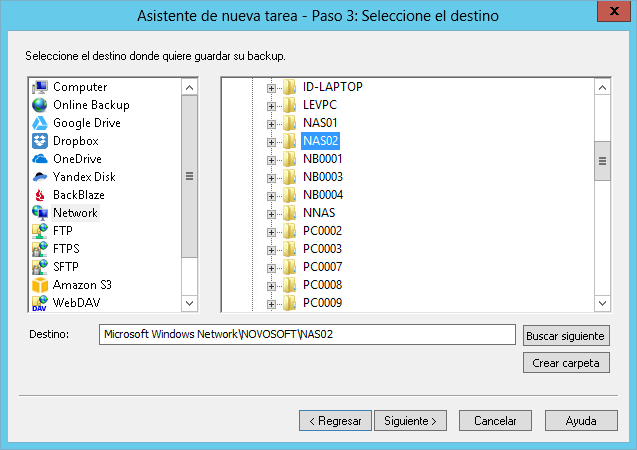Choose the WebDAV icon
Screen dimensions: 637x450
40,303
